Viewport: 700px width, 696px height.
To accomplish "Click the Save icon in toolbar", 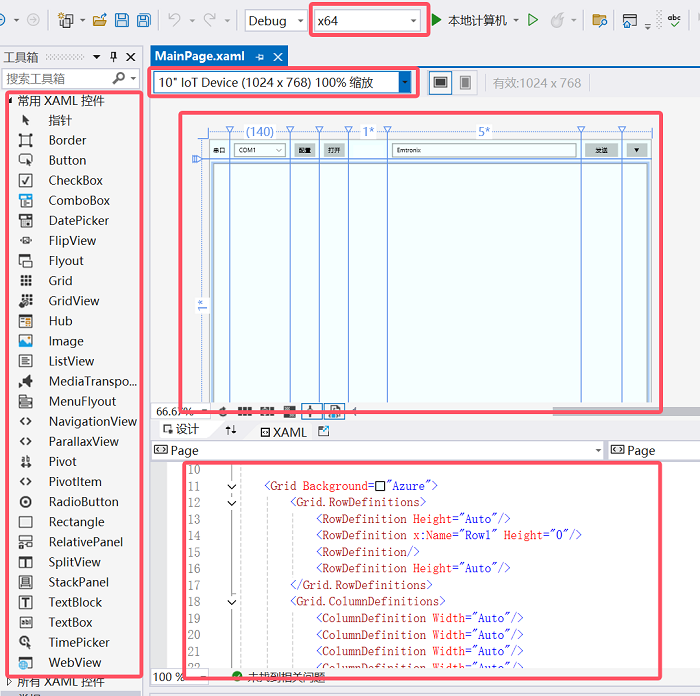I will point(121,20).
